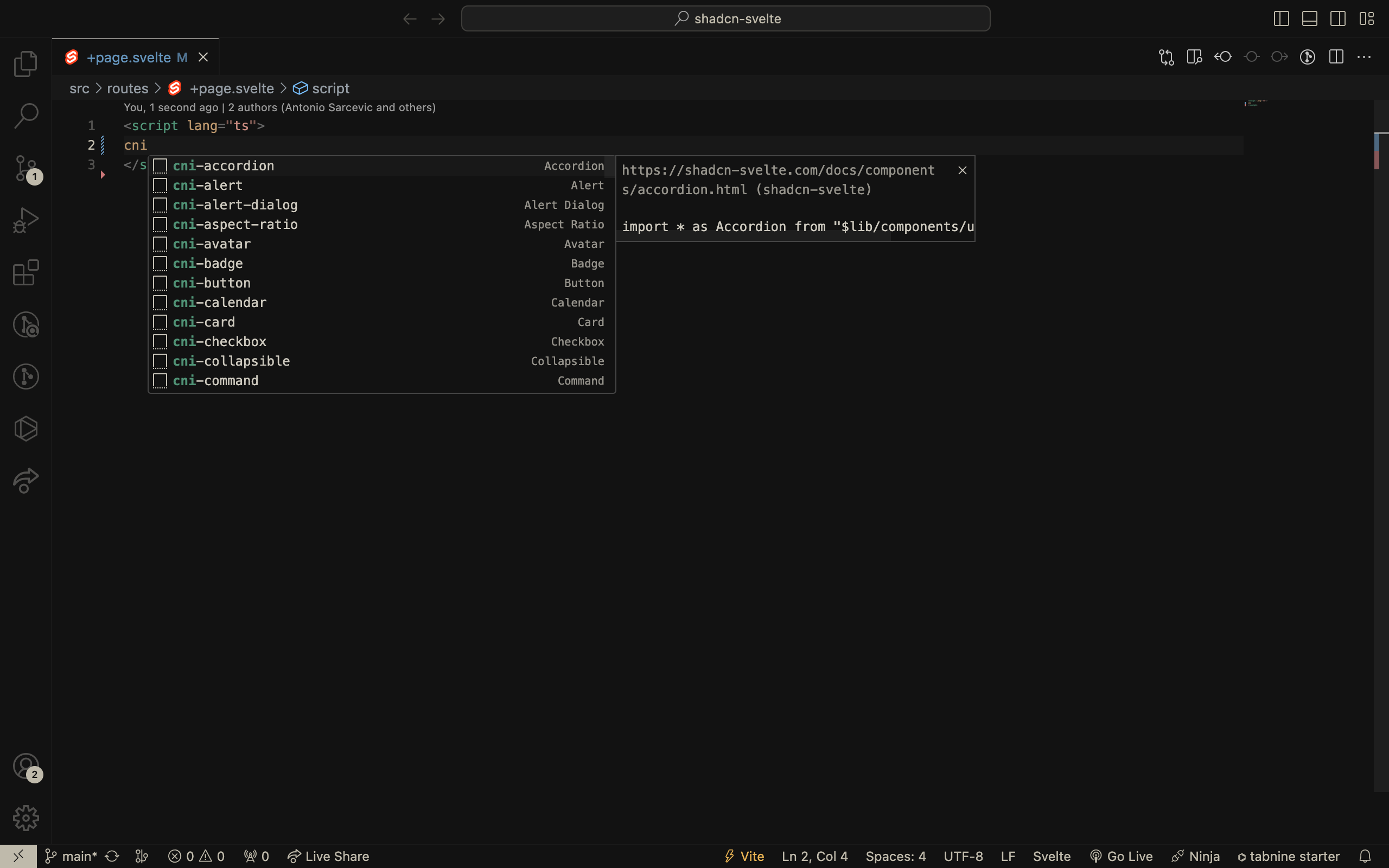
Task: Toggle the secondary side bar layout button
Action: (x=1338, y=18)
